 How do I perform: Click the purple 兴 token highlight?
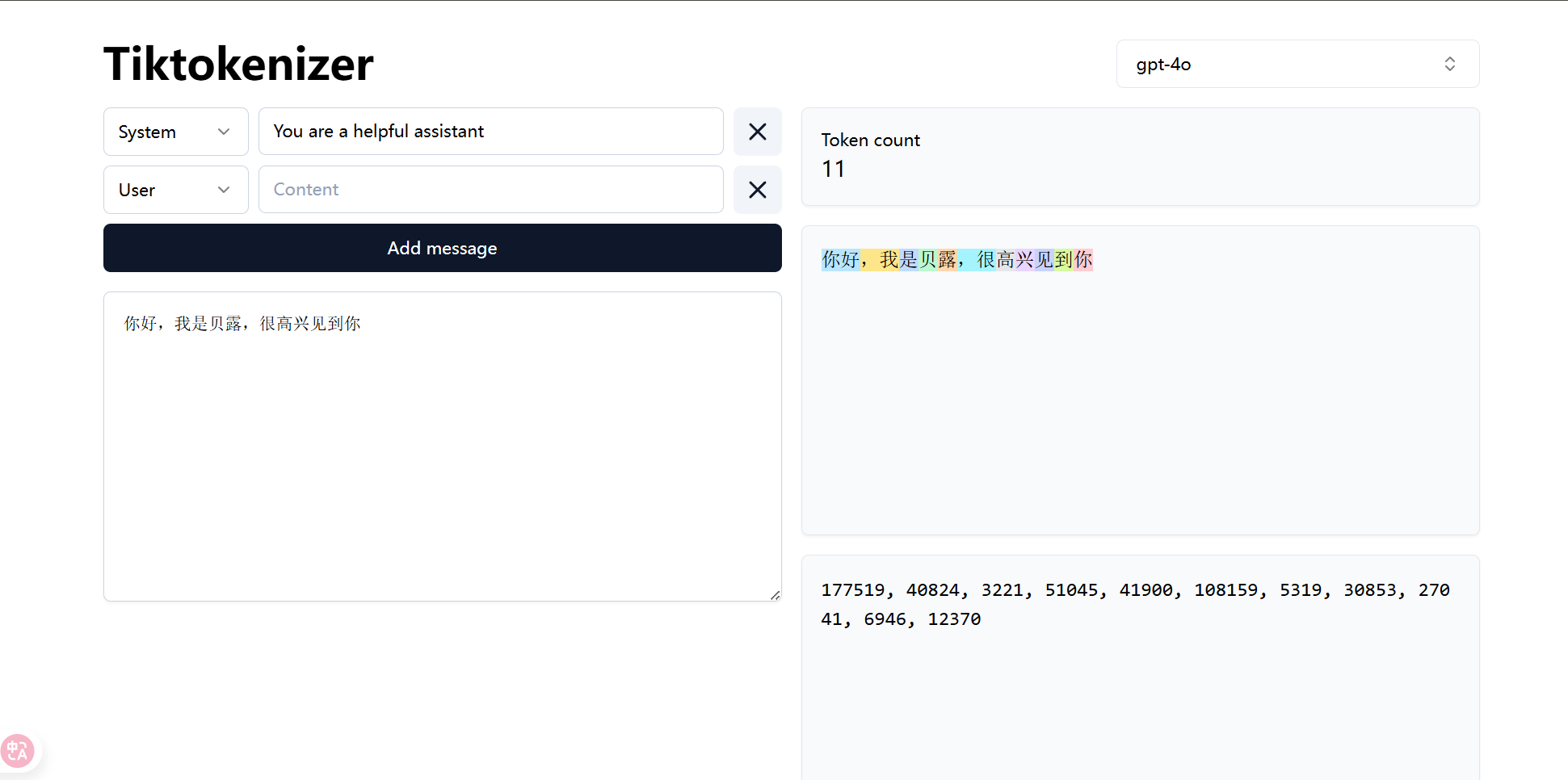(x=1024, y=260)
